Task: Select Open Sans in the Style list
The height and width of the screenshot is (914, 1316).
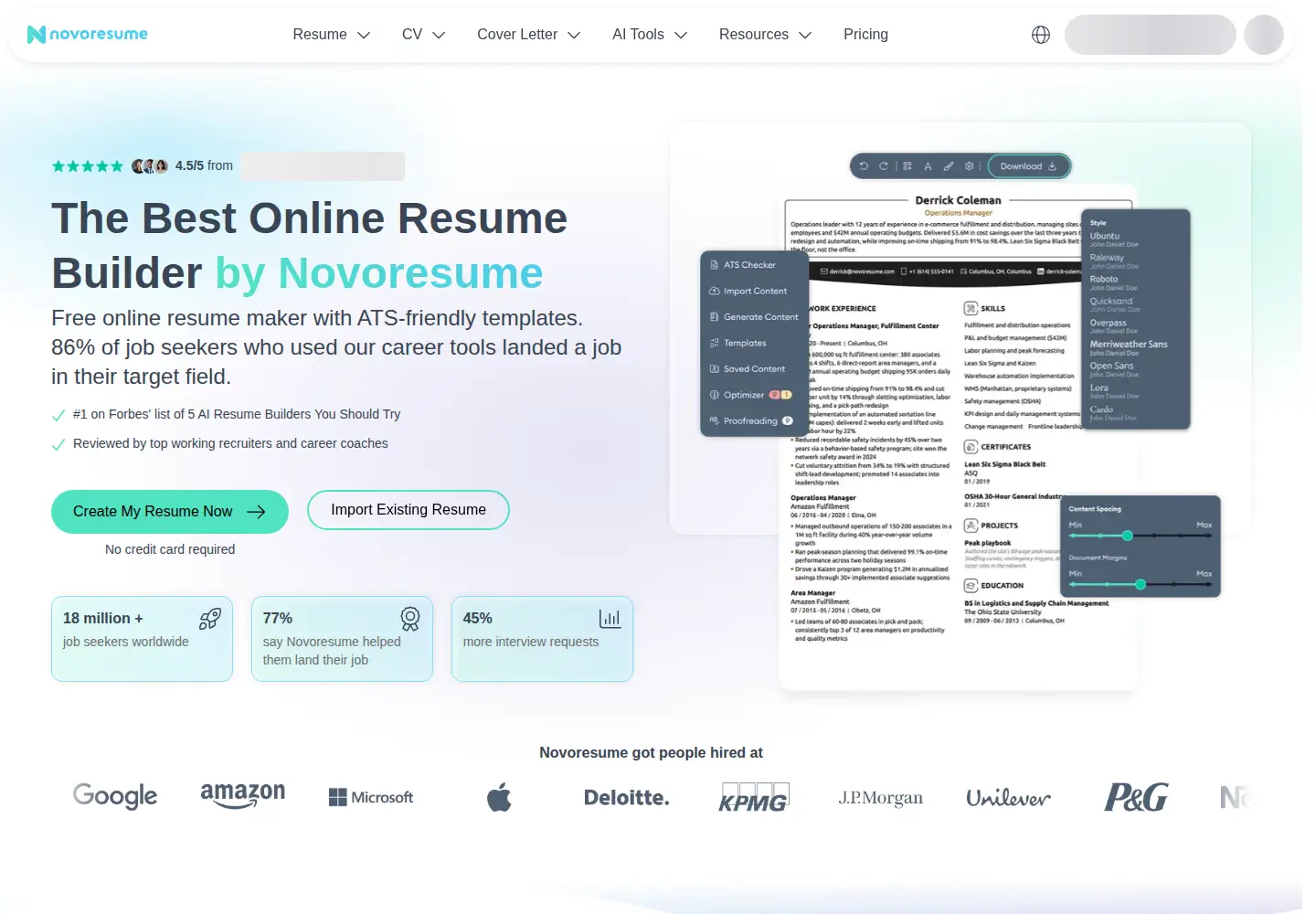Action: pos(1114,369)
